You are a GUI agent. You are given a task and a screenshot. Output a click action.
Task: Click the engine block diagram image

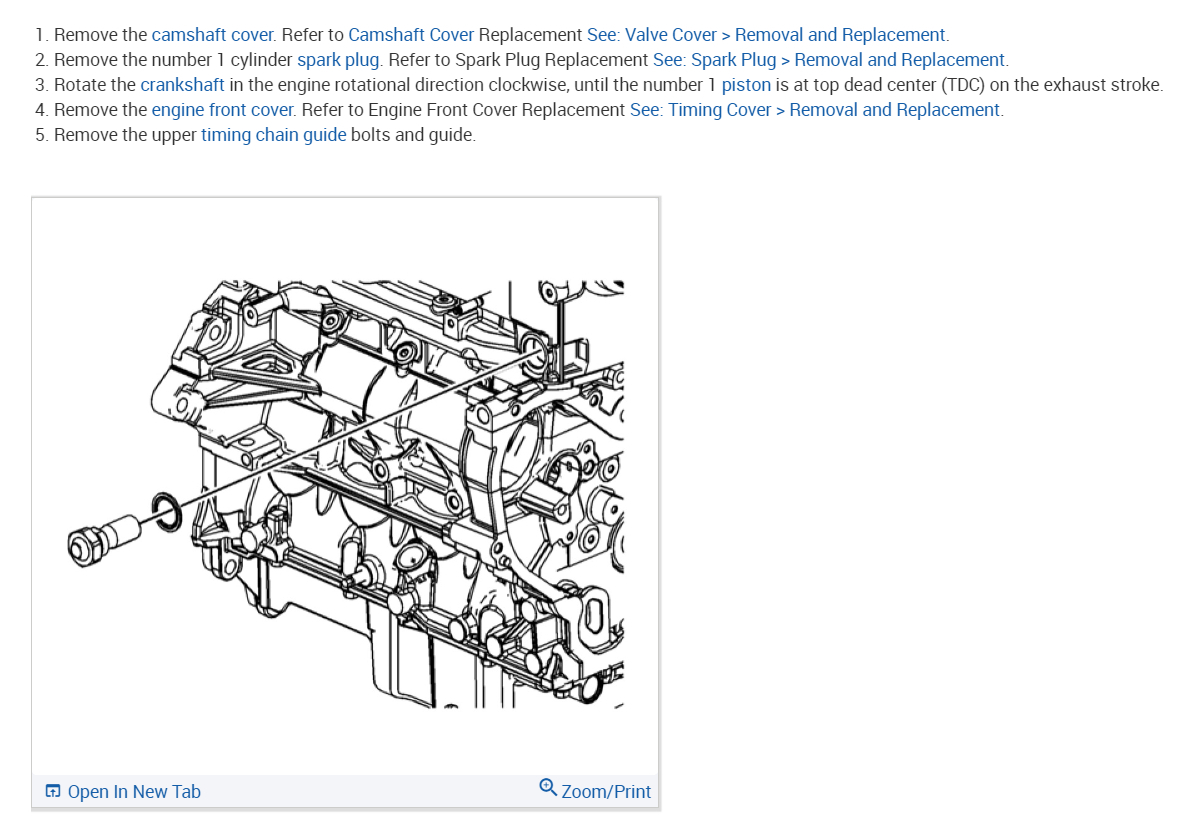tap(346, 494)
